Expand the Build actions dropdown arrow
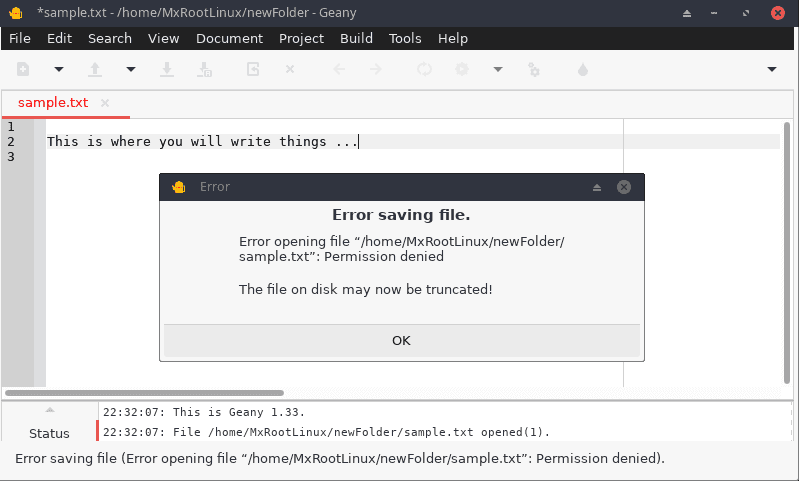This screenshot has width=799, height=481. (498, 69)
